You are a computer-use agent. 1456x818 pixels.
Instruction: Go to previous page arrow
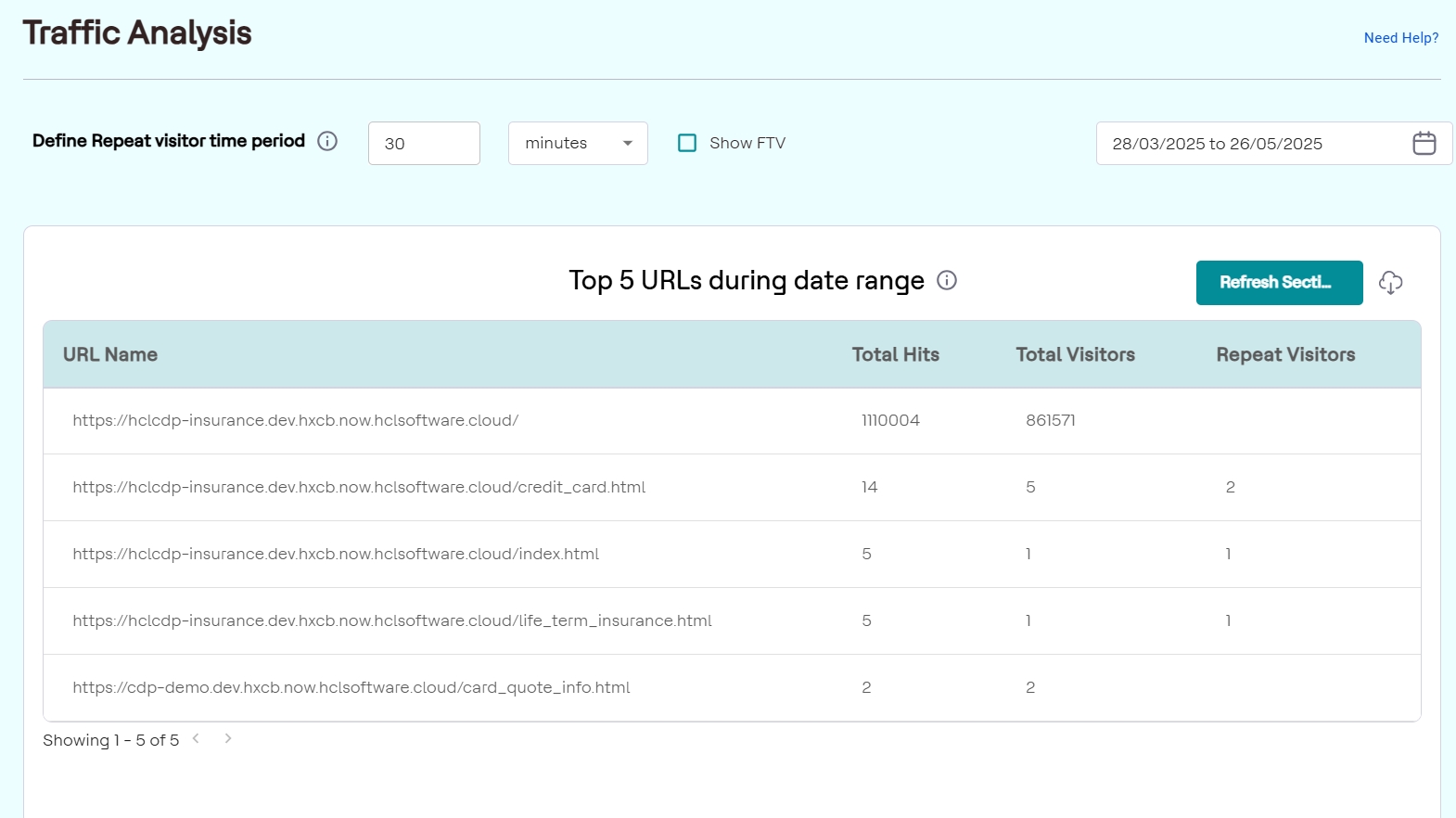[196, 739]
